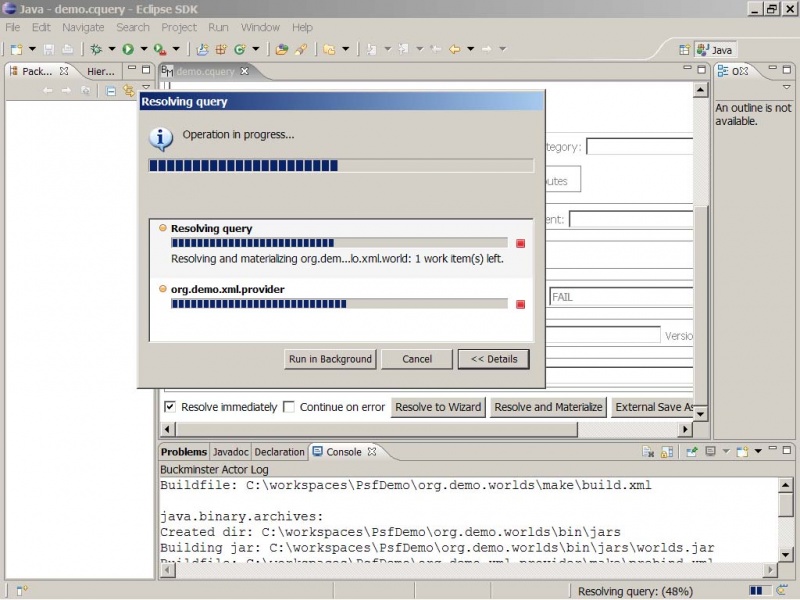The height and width of the screenshot is (600, 800).
Task: Click the Resolving query job progress bar
Action: pos(339,243)
